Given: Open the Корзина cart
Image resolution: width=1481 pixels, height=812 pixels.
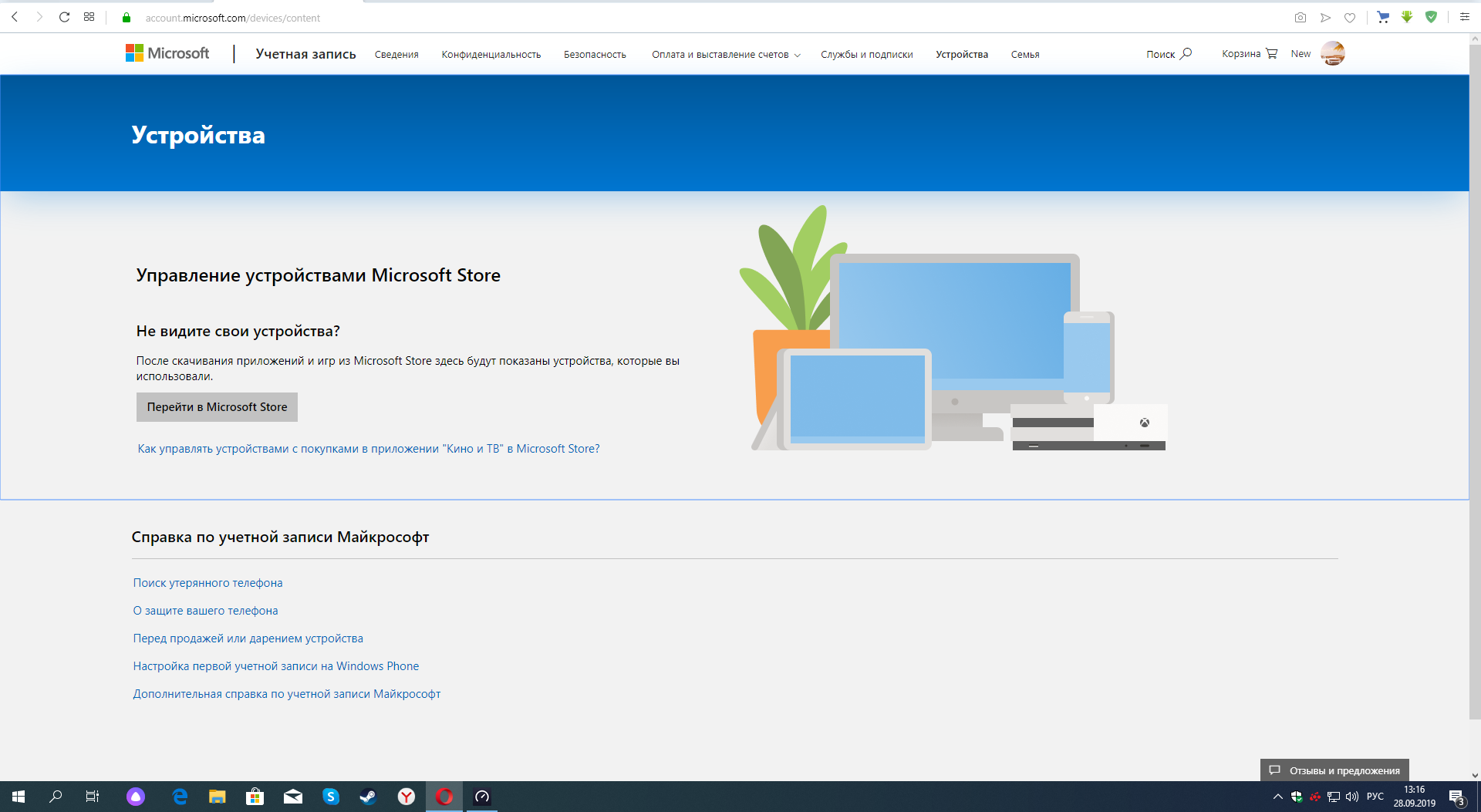Looking at the screenshot, I should (x=1250, y=54).
